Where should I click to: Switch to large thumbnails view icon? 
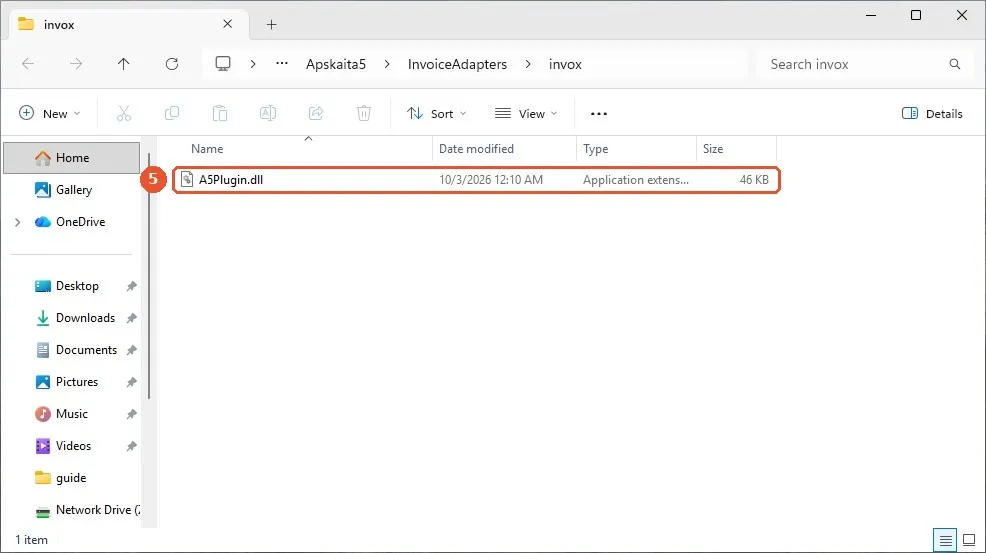(x=969, y=540)
